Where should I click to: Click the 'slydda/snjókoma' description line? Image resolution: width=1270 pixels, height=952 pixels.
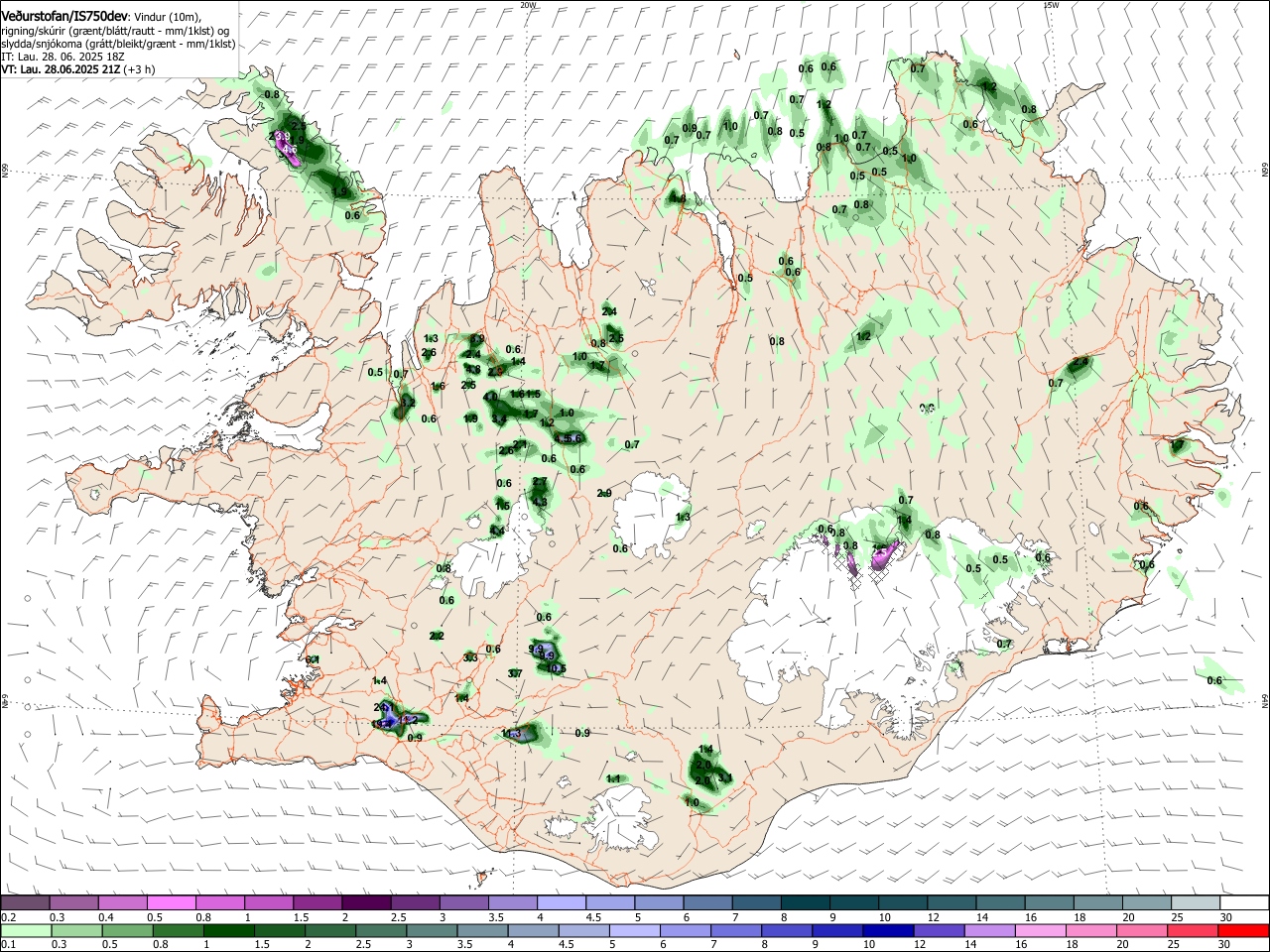pos(118,44)
